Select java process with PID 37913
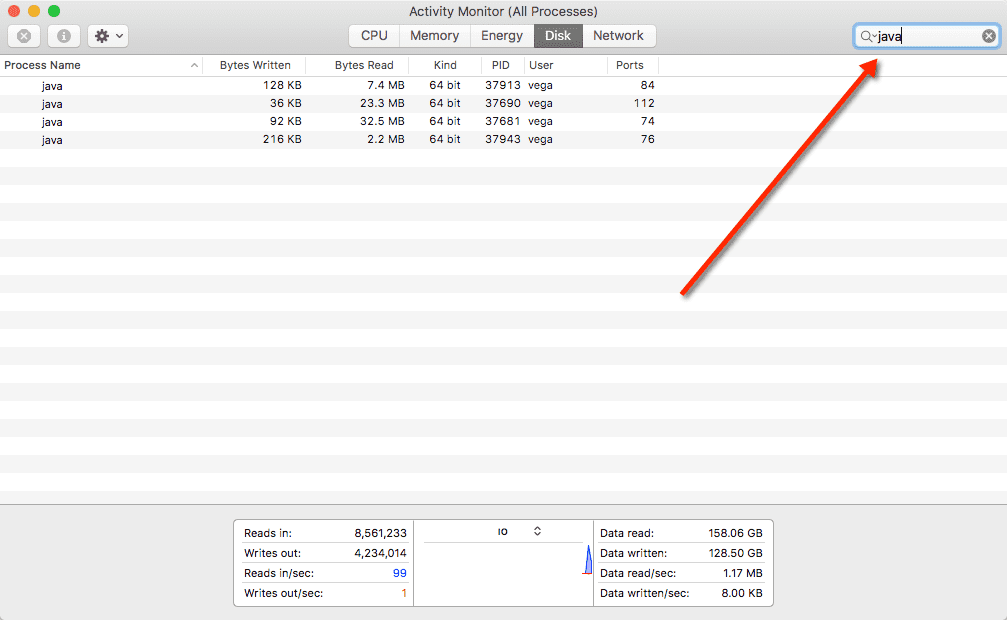This screenshot has height=620, width=1007. [x=52, y=86]
